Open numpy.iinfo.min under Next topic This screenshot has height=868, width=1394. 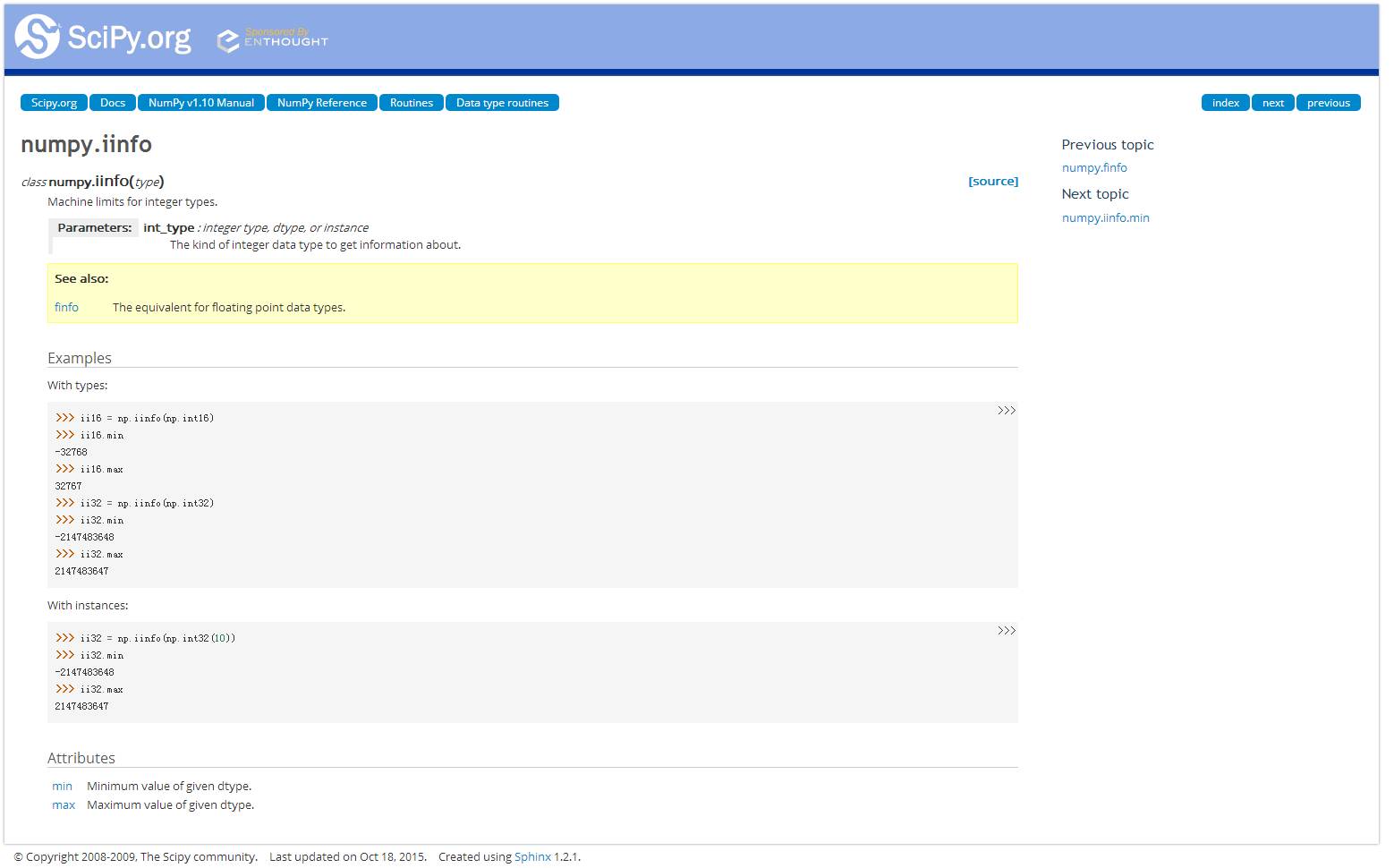1105,218
